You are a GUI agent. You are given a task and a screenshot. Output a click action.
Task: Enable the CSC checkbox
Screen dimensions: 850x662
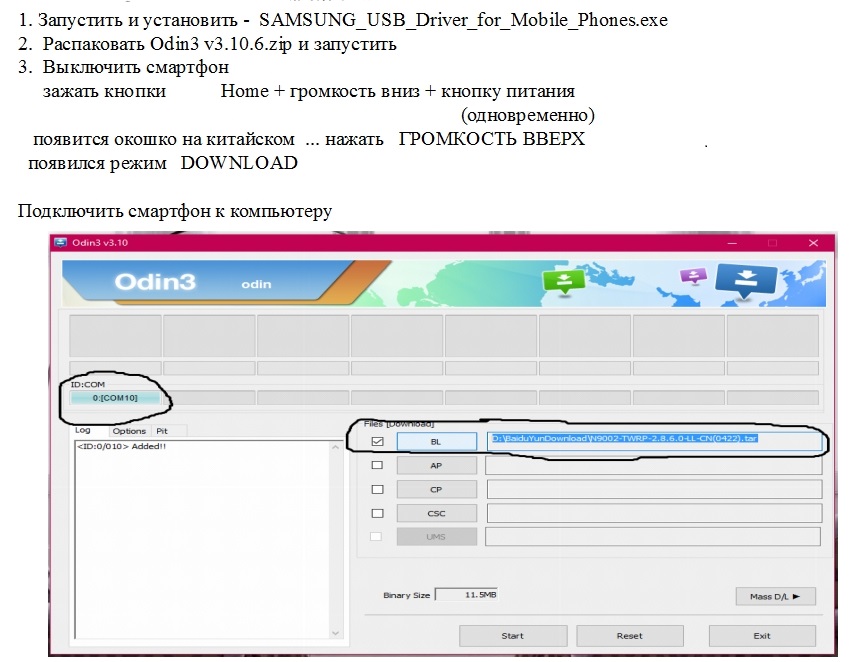click(x=377, y=513)
